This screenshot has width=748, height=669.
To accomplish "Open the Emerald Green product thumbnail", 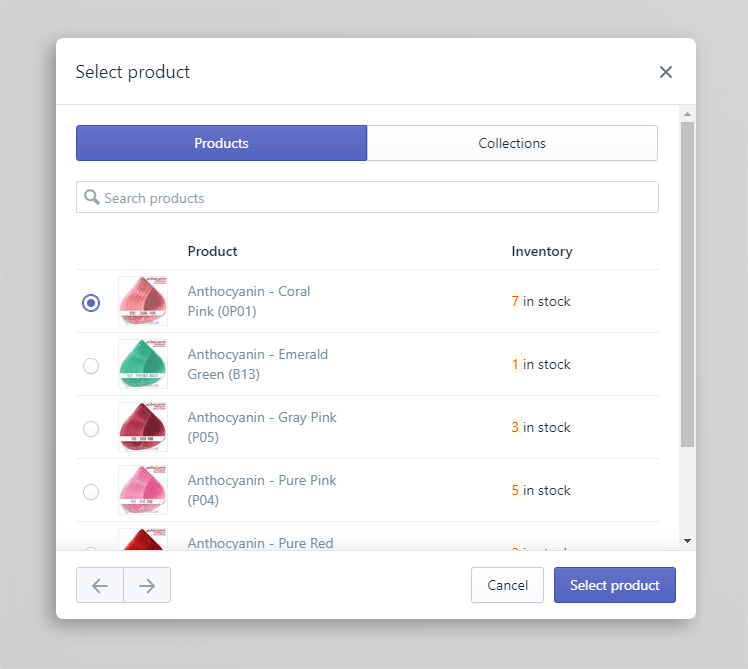I will [x=143, y=364].
